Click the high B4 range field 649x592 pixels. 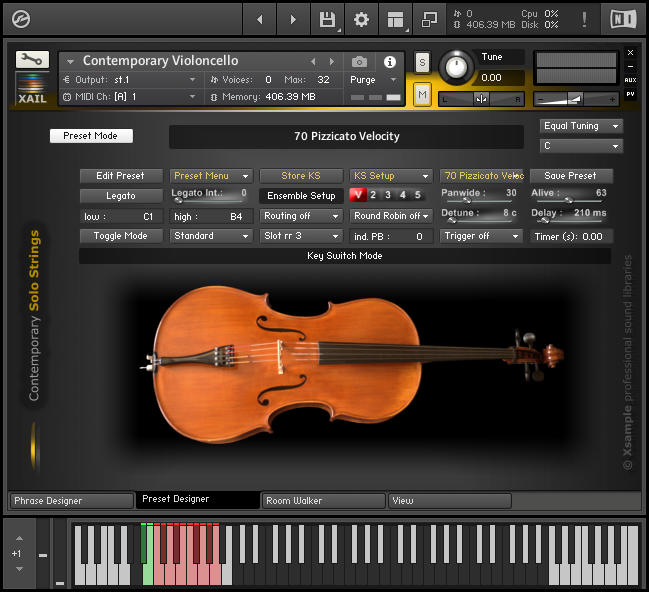(x=211, y=217)
